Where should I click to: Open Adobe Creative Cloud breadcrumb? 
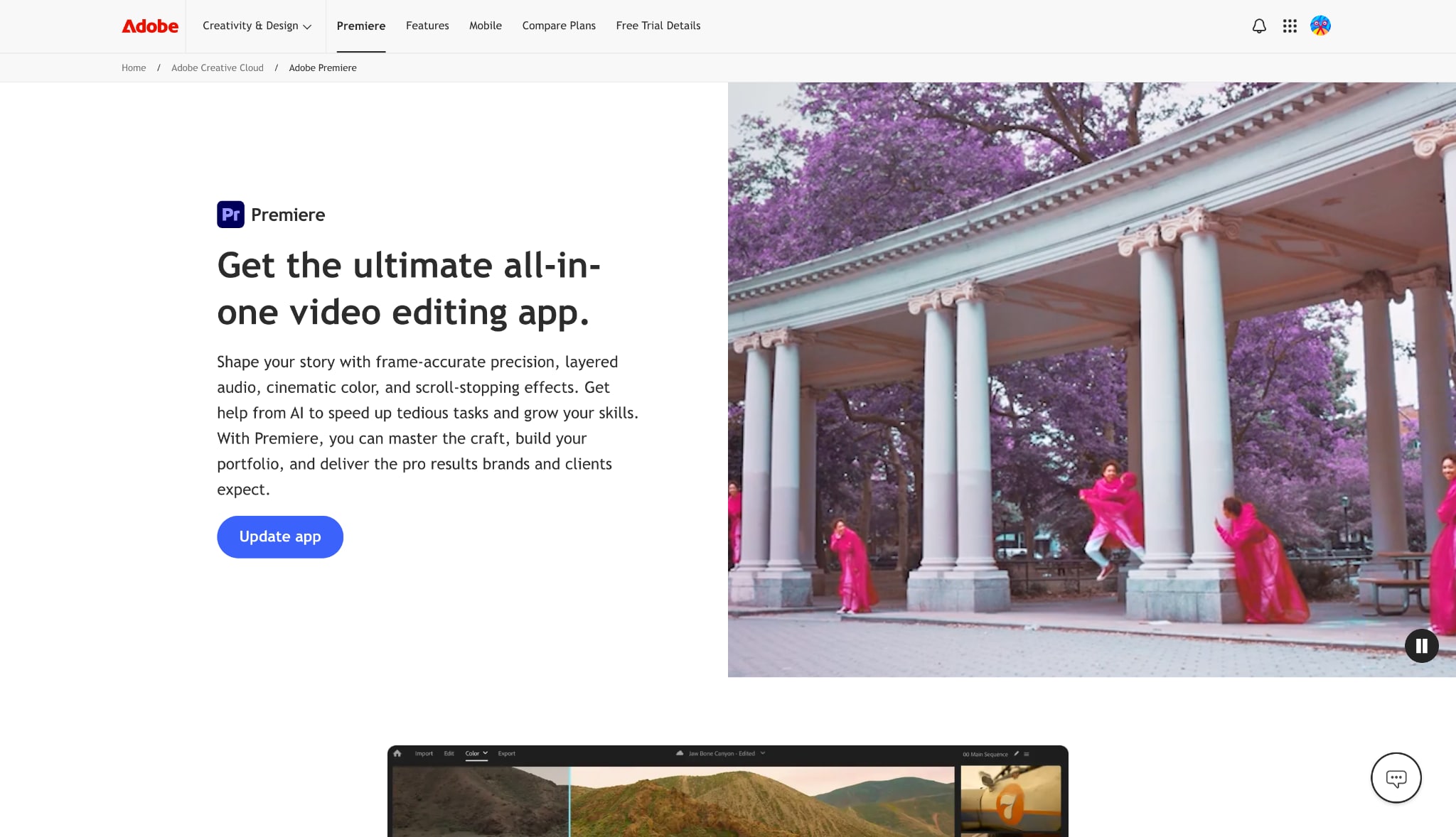coord(218,68)
